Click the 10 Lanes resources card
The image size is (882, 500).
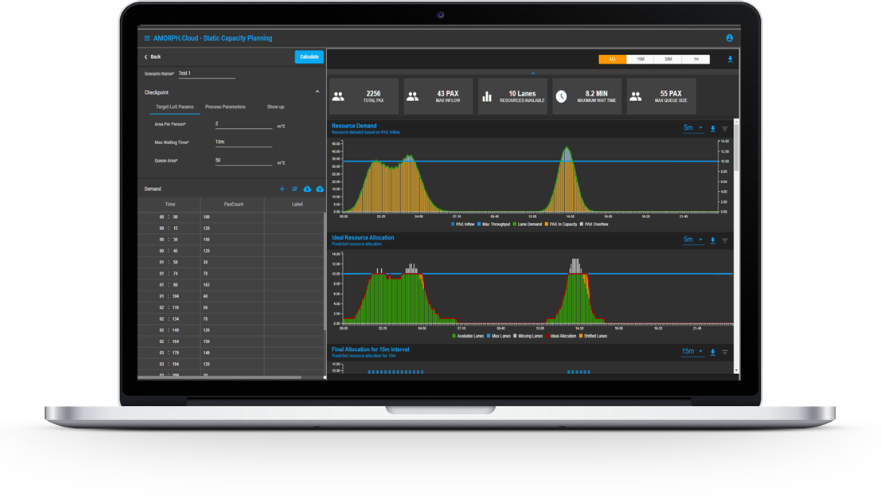pyautogui.click(x=512, y=97)
